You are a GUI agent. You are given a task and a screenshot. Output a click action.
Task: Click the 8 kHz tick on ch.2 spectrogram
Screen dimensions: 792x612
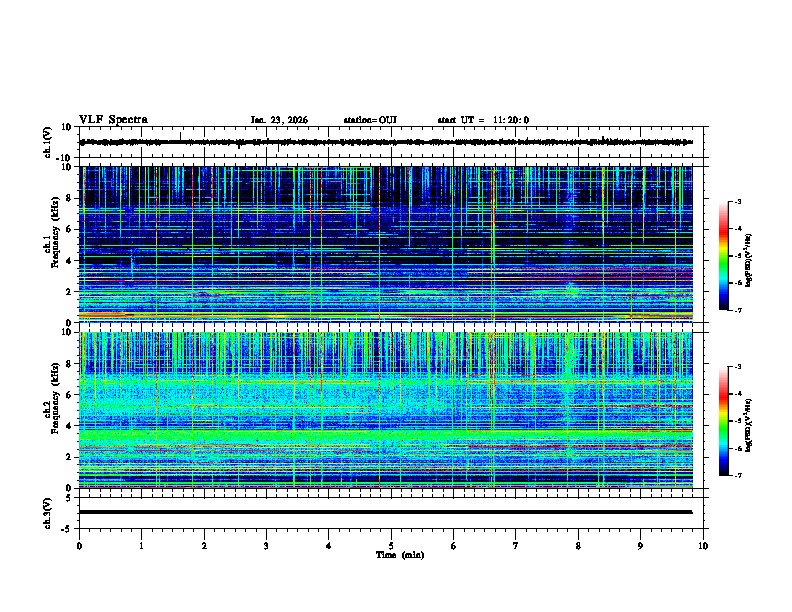(71, 364)
